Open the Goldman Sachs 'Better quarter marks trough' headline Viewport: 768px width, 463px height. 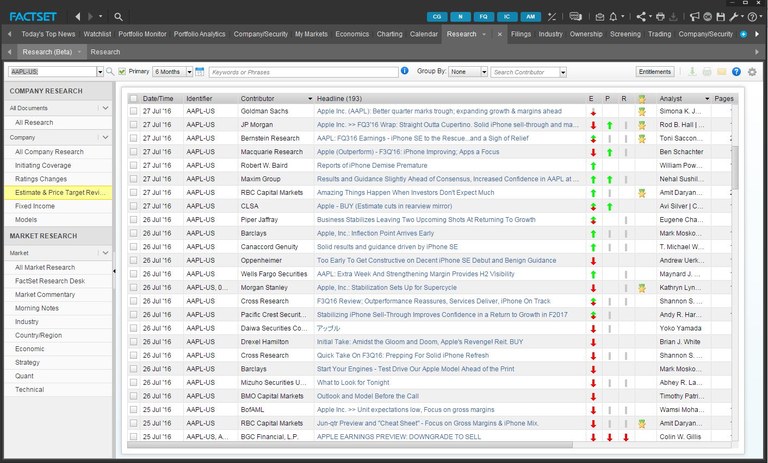[x=439, y=111]
